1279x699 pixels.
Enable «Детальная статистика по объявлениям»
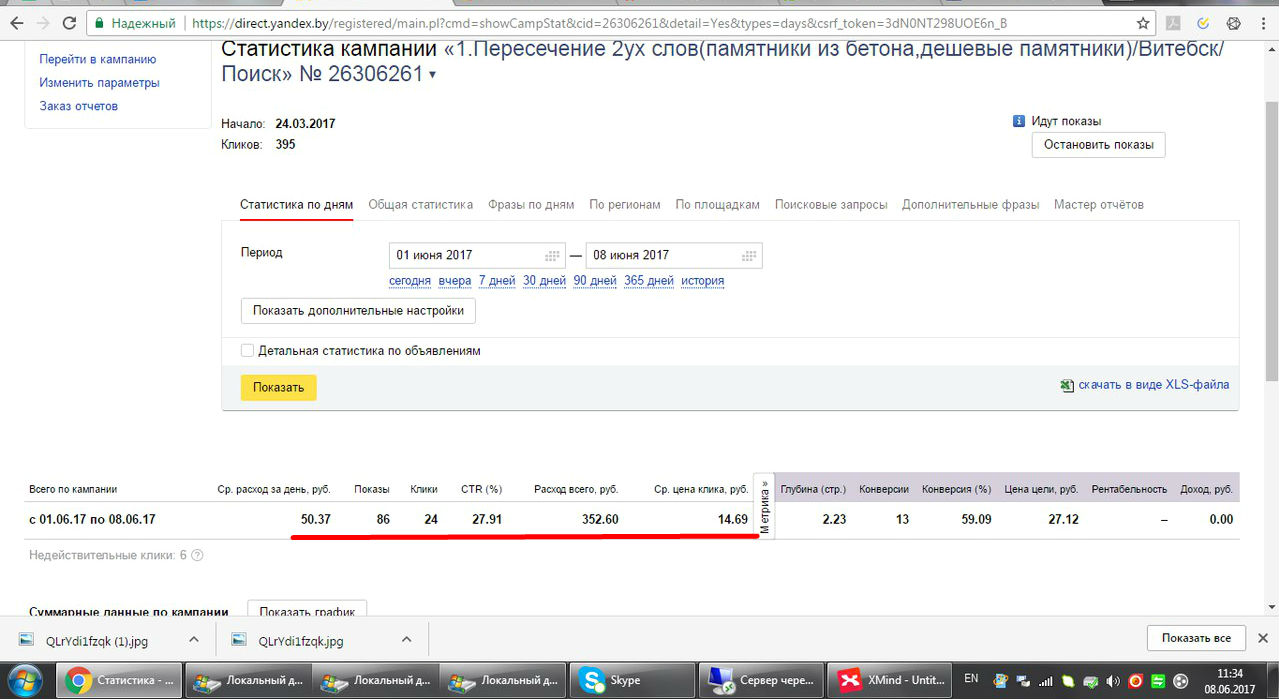click(246, 351)
